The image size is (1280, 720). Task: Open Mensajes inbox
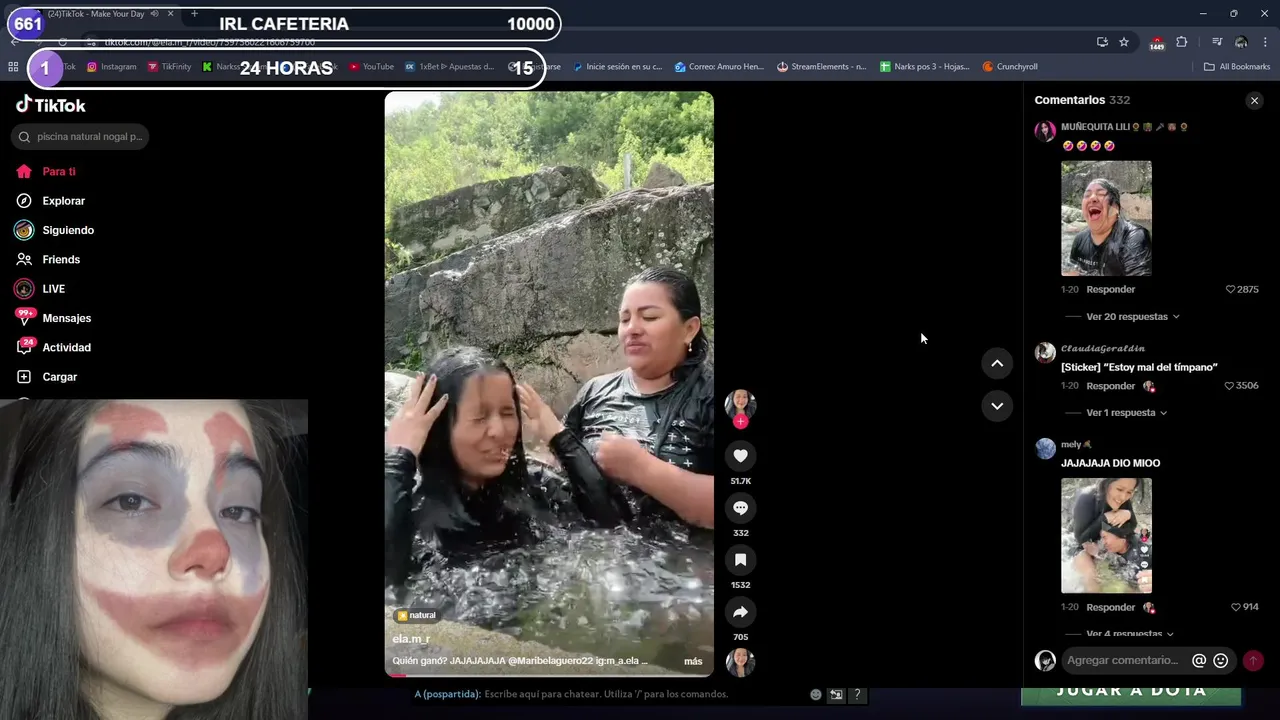[x=53, y=318]
